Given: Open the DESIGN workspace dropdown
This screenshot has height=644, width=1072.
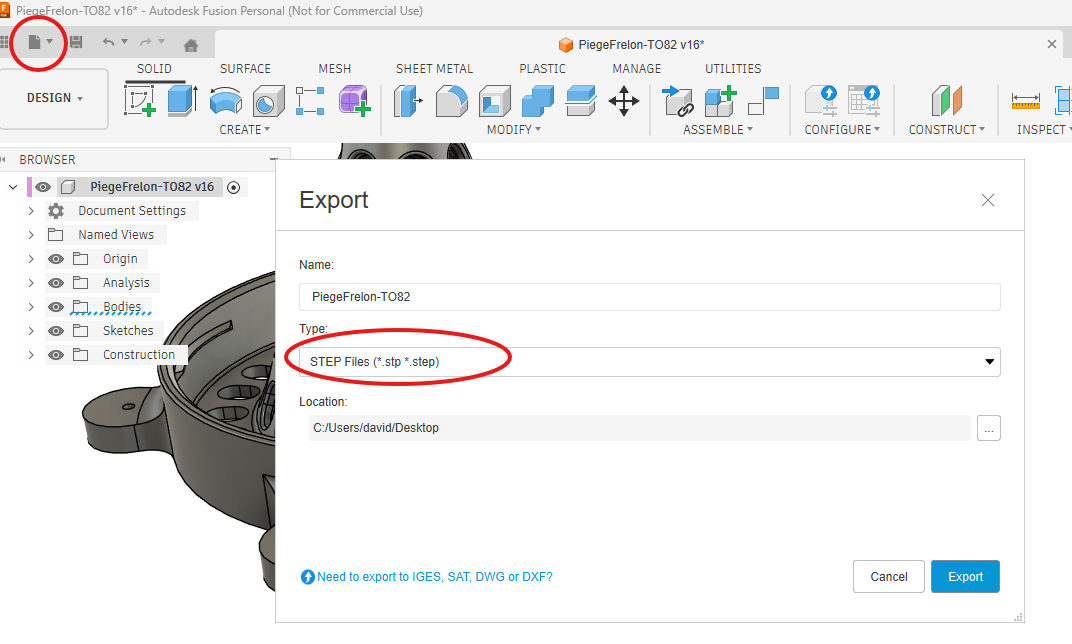Looking at the screenshot, I should (x=55, y=98).
